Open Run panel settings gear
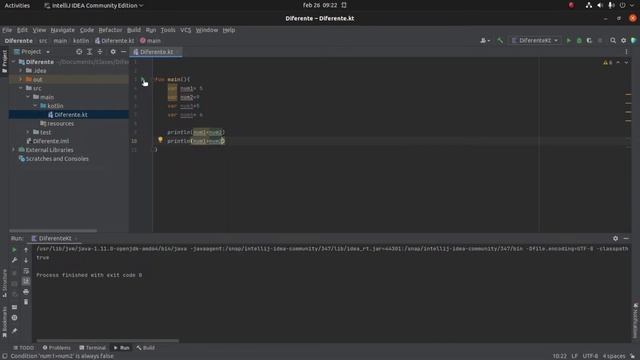Screen dimensions: 640x360 [616, 238]
